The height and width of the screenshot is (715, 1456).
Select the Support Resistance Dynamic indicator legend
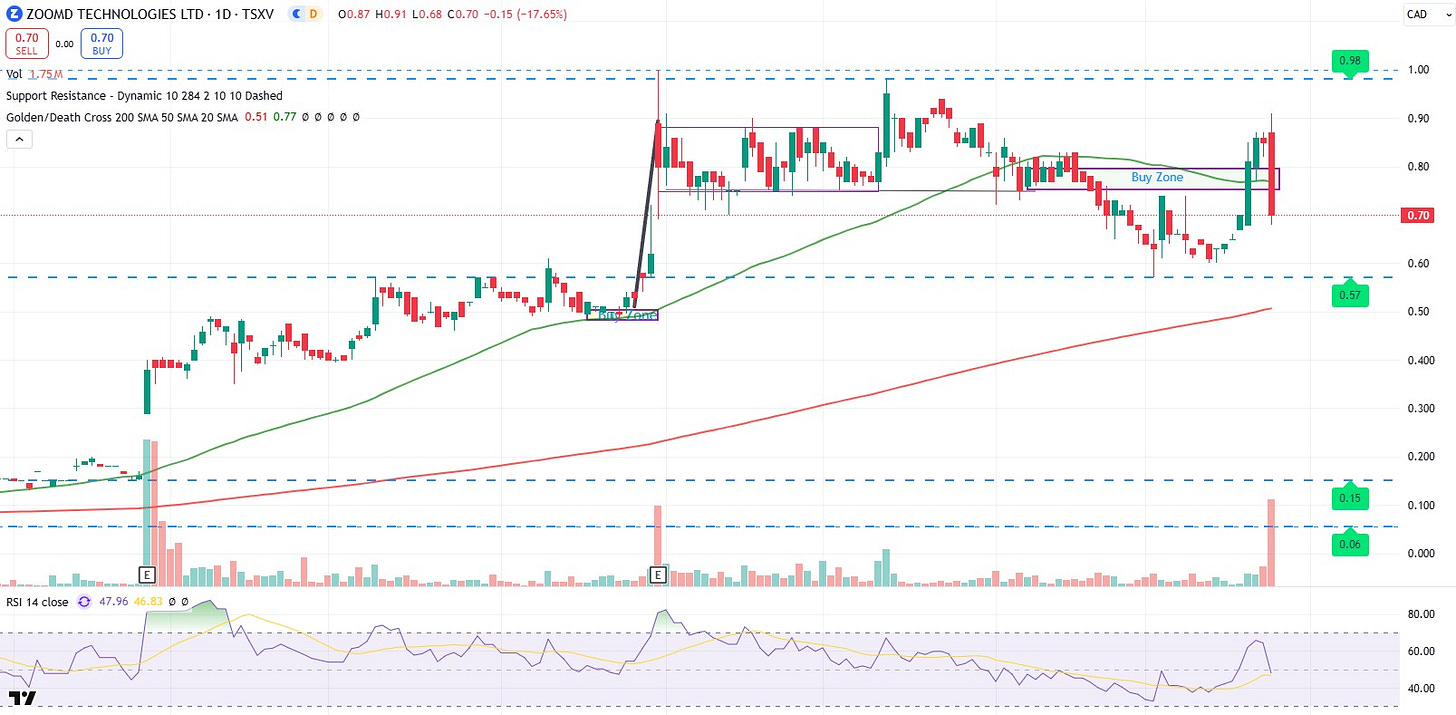tap(144, 96)
